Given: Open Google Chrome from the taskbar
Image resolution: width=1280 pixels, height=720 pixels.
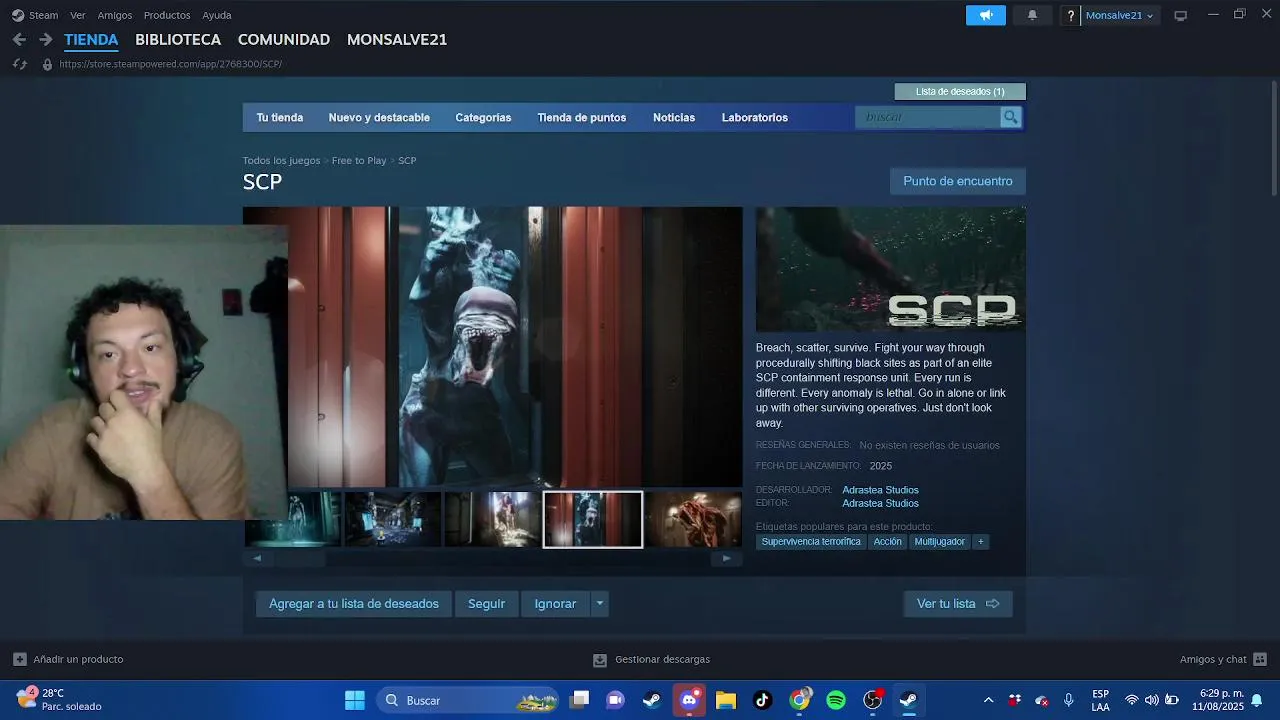Looking at the screenshot, I should pyautogui.click(x=800, y=700).
